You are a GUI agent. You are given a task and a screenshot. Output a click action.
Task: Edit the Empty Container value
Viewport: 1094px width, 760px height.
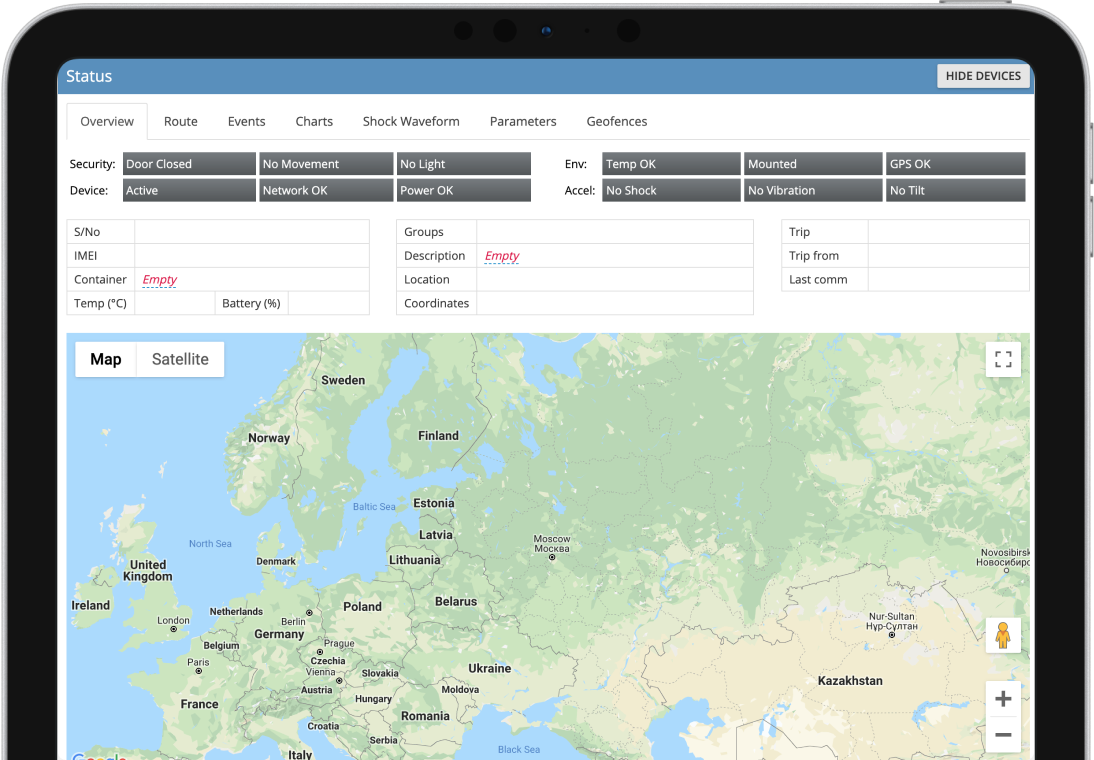pos(160,280)
